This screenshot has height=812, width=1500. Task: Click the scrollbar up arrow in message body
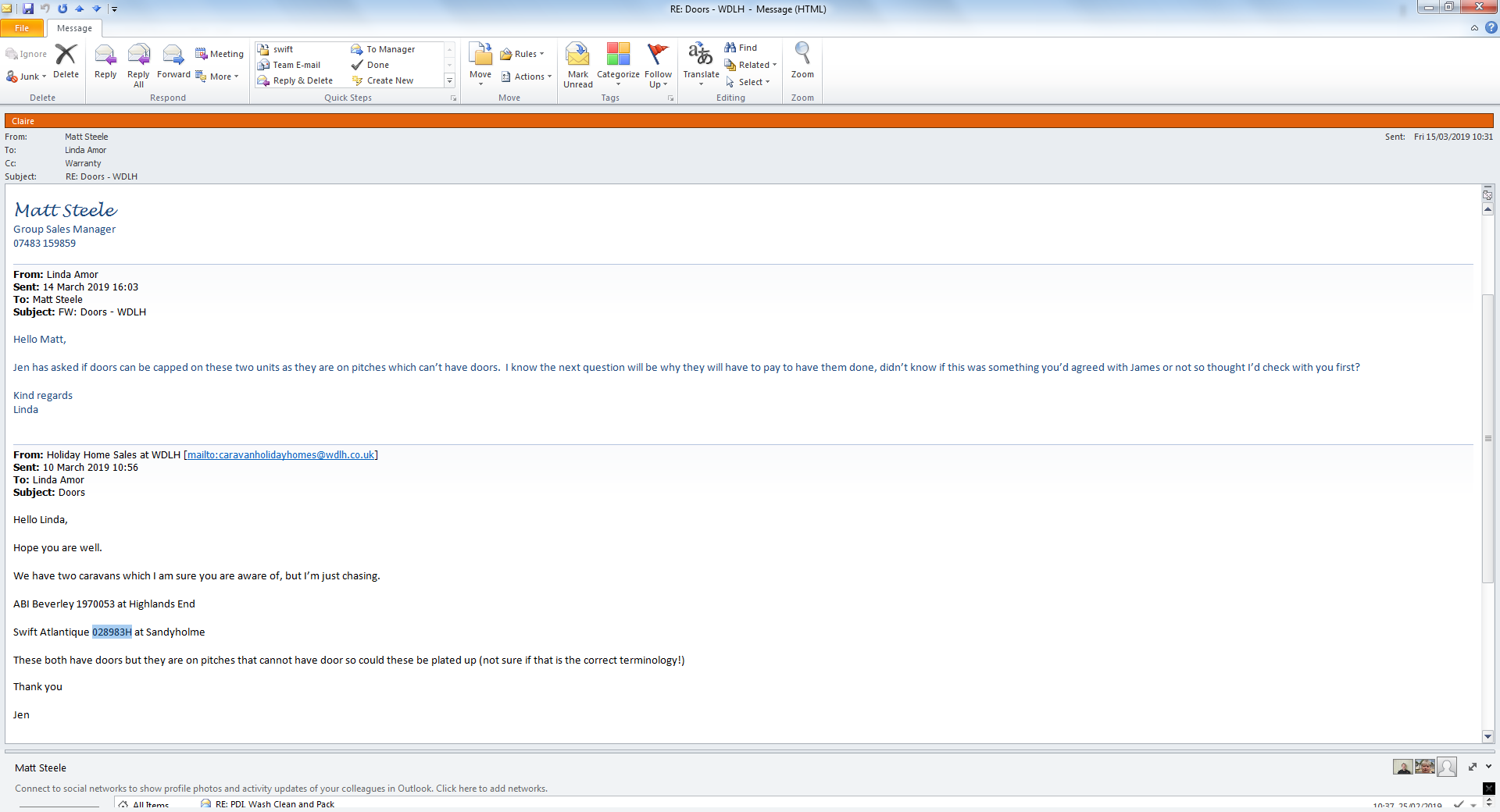pos(1487,209)
